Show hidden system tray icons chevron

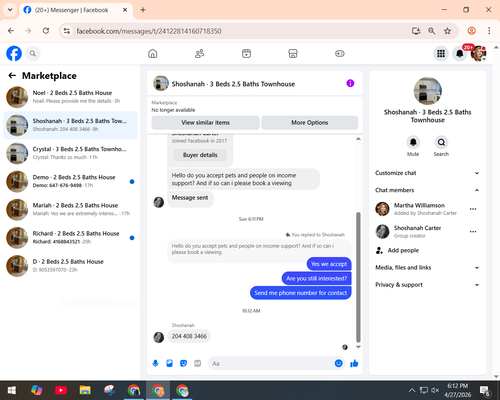(x=412, y=390)
